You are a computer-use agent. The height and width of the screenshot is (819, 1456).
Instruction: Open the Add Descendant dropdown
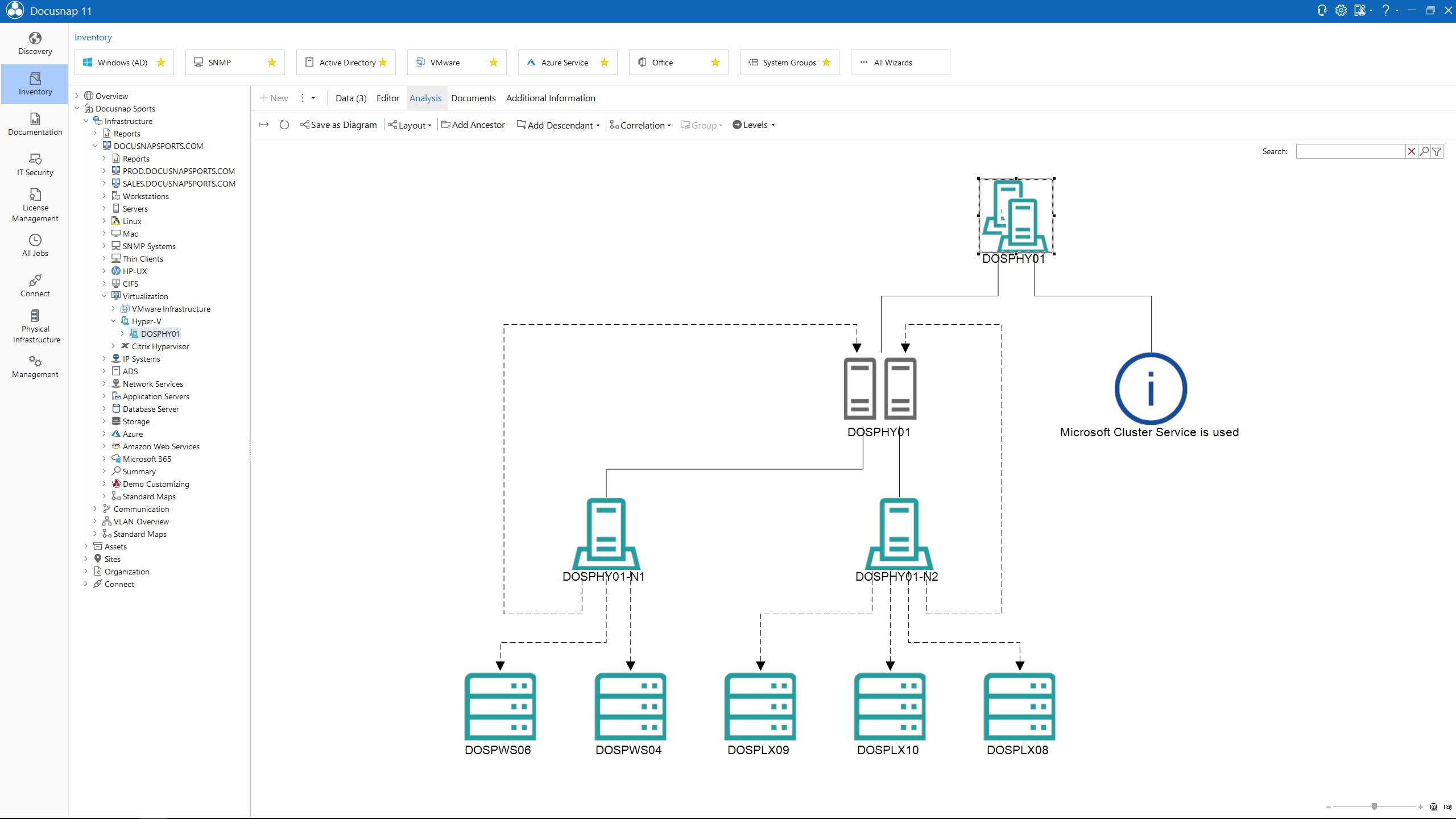[559, 125]
